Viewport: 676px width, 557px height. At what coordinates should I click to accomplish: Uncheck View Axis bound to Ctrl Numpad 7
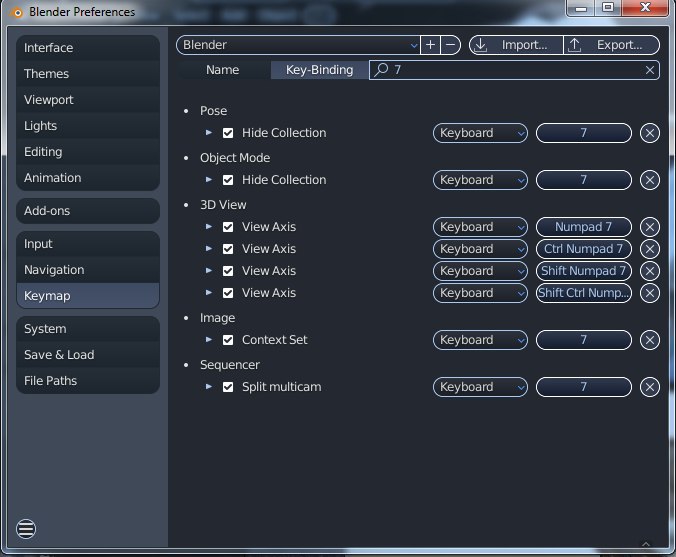(x=228, y=249)
